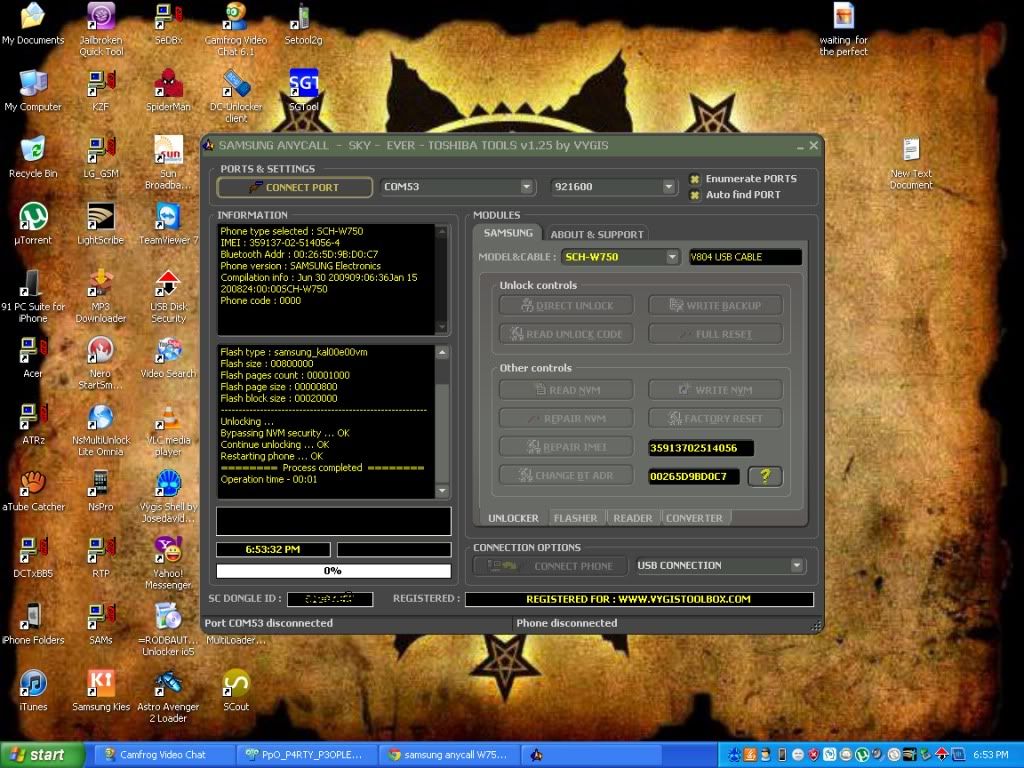Image resolution: width=1024 pixels, height=768 pixels.
Task: Open the Recycle Bin on the desktop
Action: 33,157
